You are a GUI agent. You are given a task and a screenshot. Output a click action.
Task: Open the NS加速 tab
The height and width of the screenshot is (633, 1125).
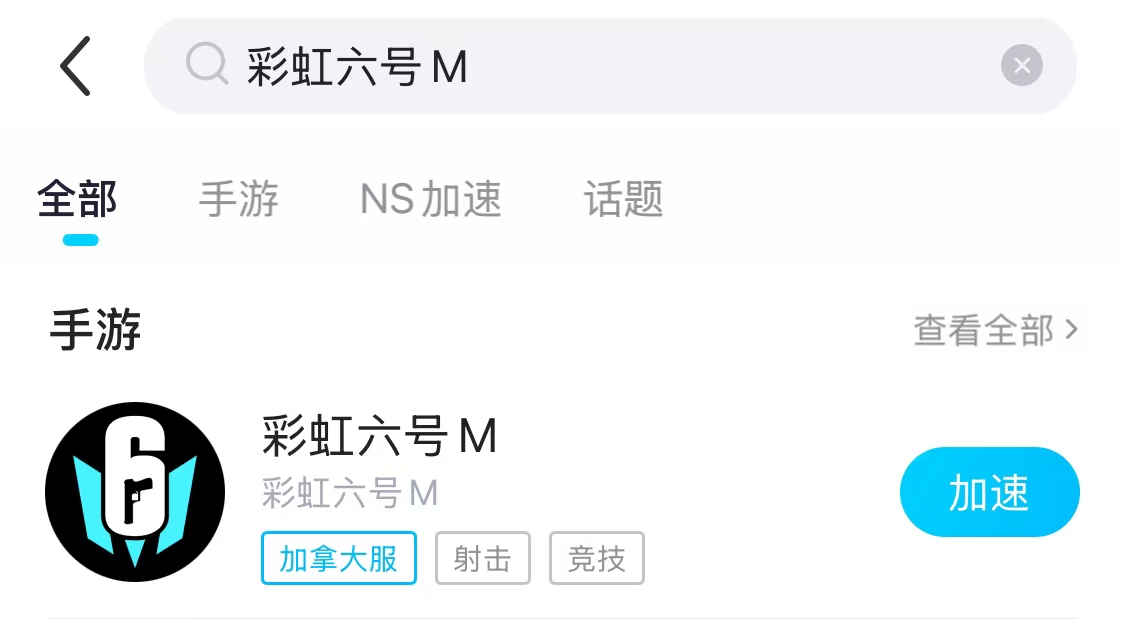[430, 199]
